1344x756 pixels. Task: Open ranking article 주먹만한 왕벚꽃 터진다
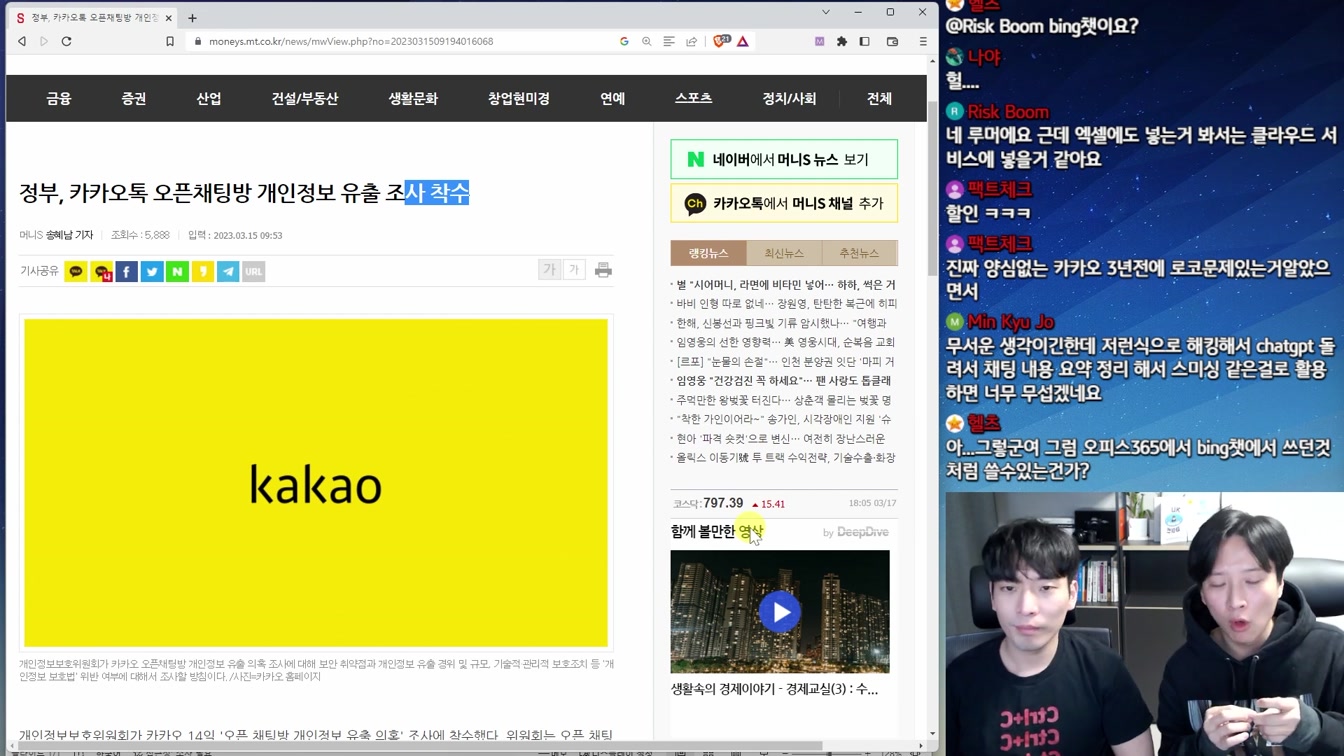tap(783, 400)
